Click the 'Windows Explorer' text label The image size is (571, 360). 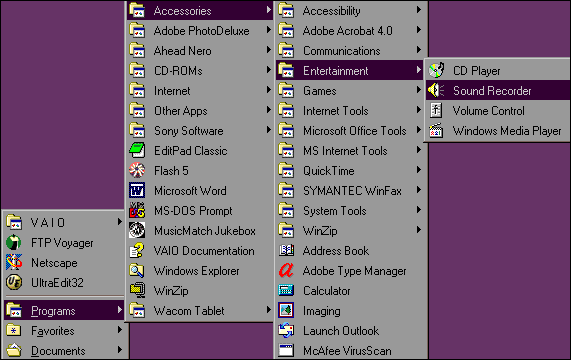point(197,271)
